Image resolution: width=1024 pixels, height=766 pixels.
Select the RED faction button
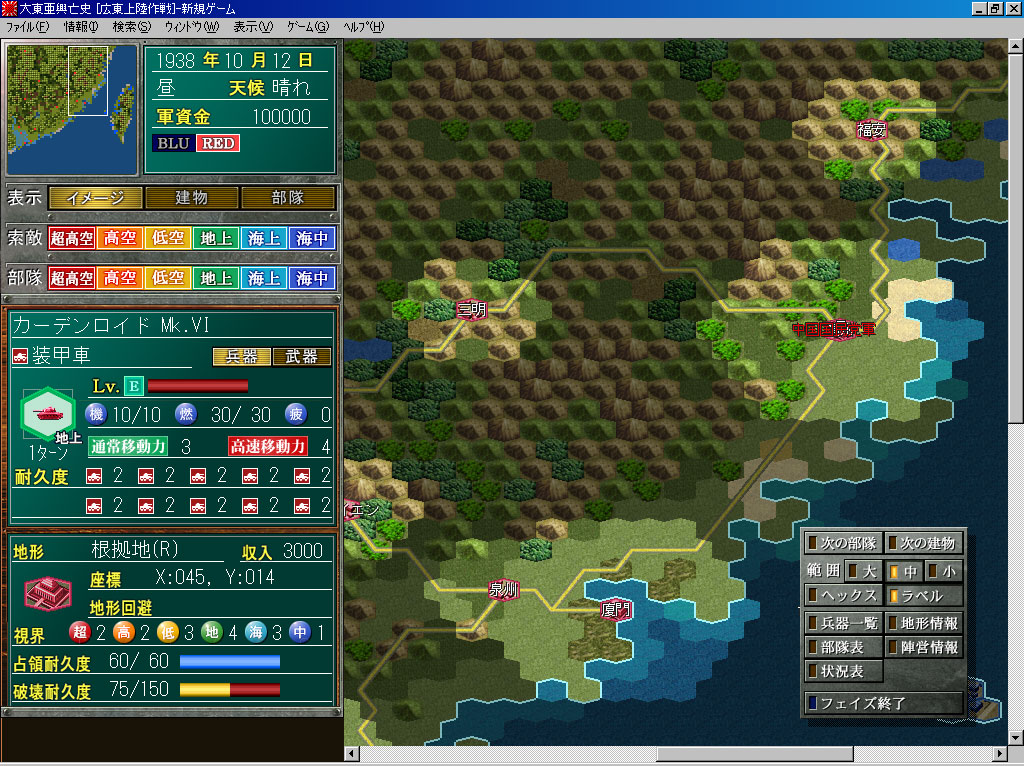click(218, 143)
